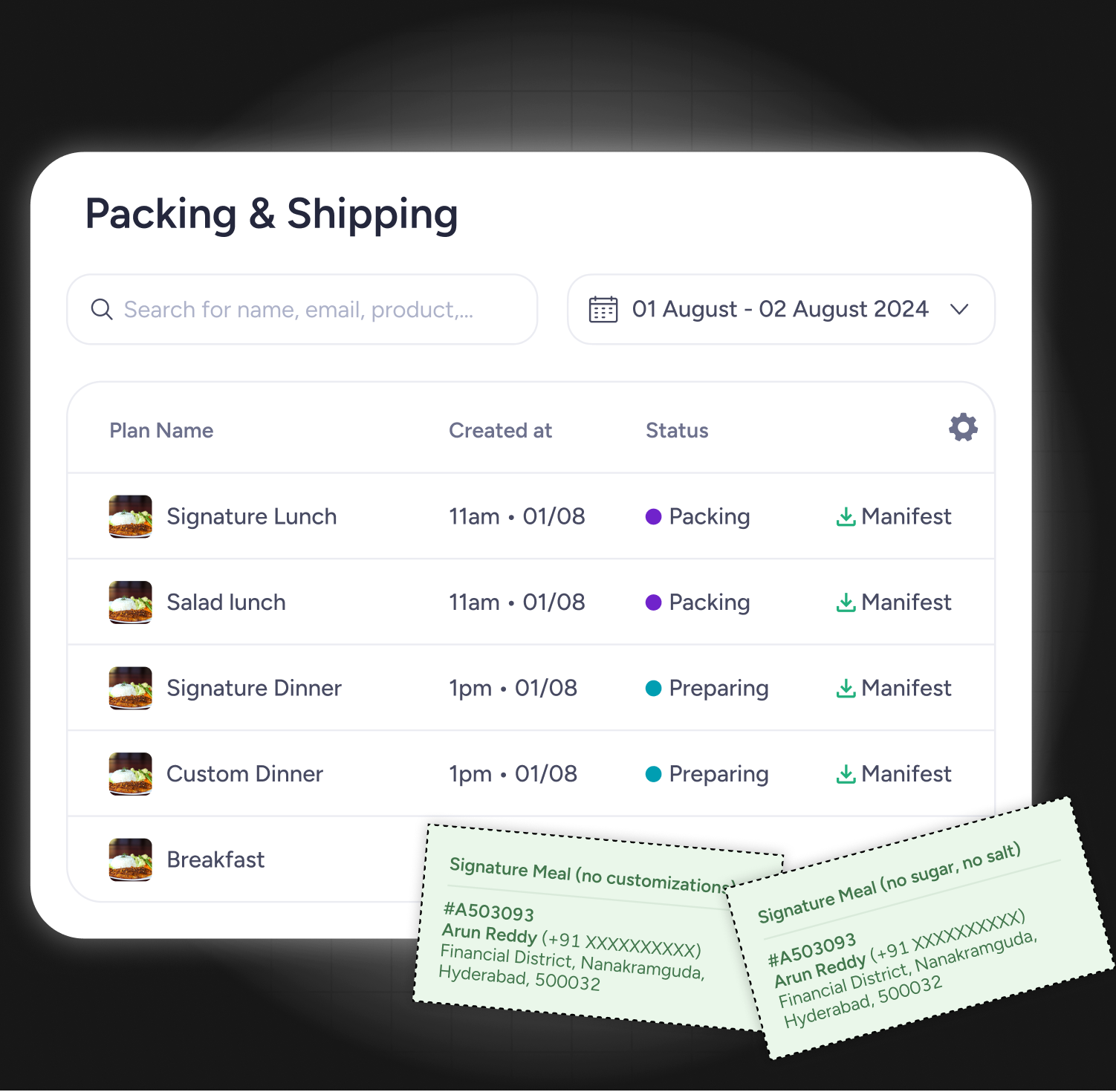Select the Custom Dinner plan name
Viewport: 1116px width, 1092px height.
click(244, 774)
